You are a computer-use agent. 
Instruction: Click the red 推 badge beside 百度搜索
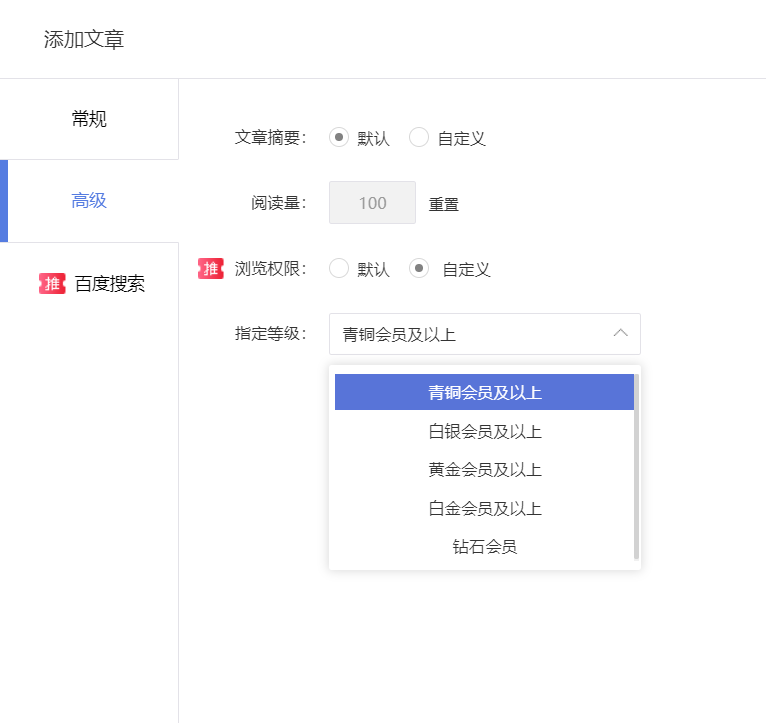point(52,283)
